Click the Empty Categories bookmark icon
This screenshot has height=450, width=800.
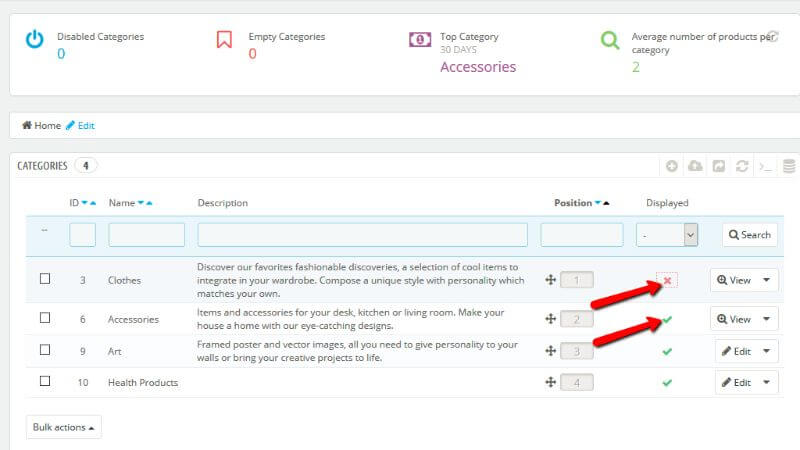[x=224, y=39]
